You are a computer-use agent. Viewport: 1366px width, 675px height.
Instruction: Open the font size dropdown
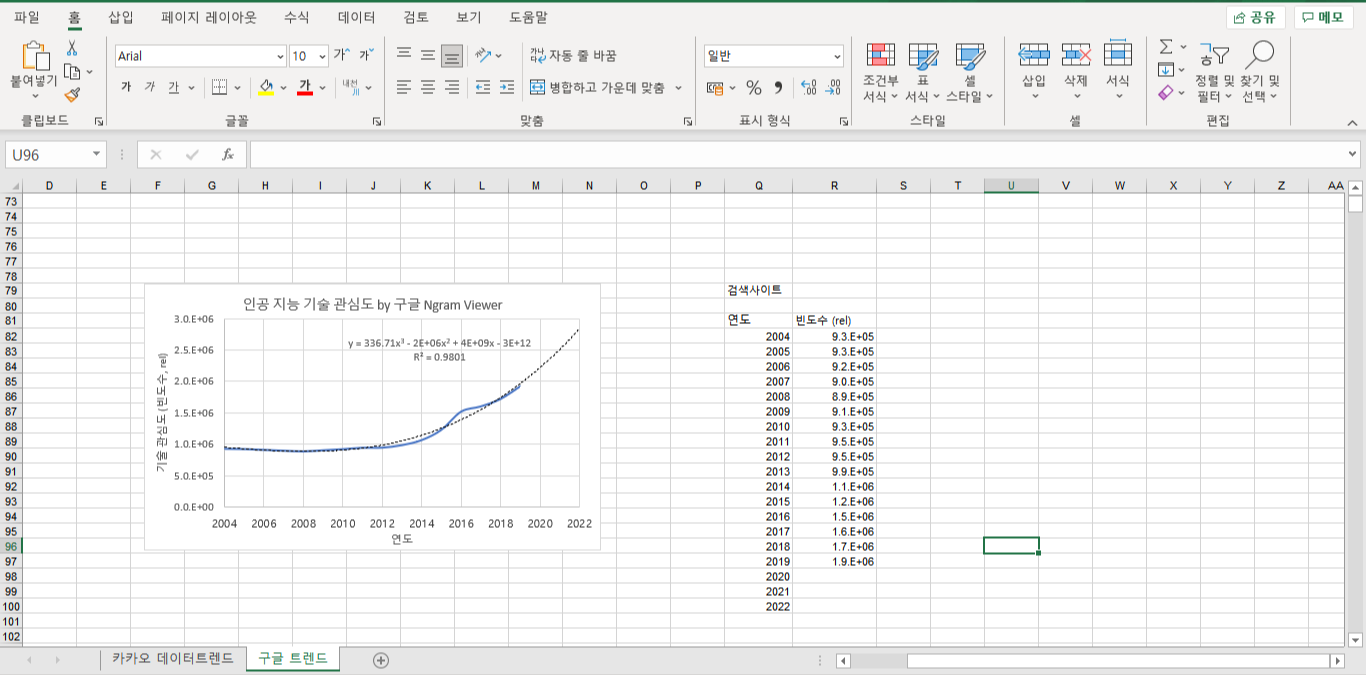coord(322,56)
